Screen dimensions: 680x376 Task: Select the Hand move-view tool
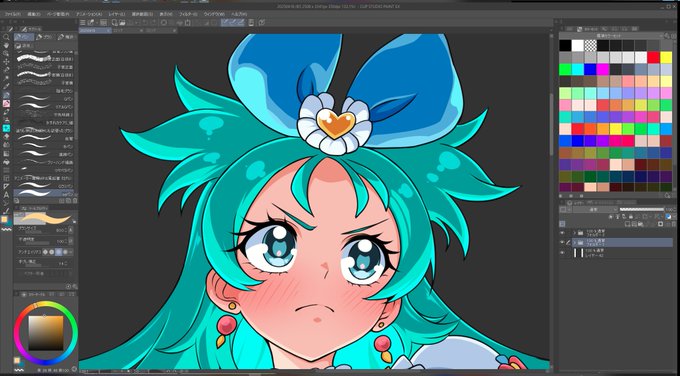(x=6, y=45)
